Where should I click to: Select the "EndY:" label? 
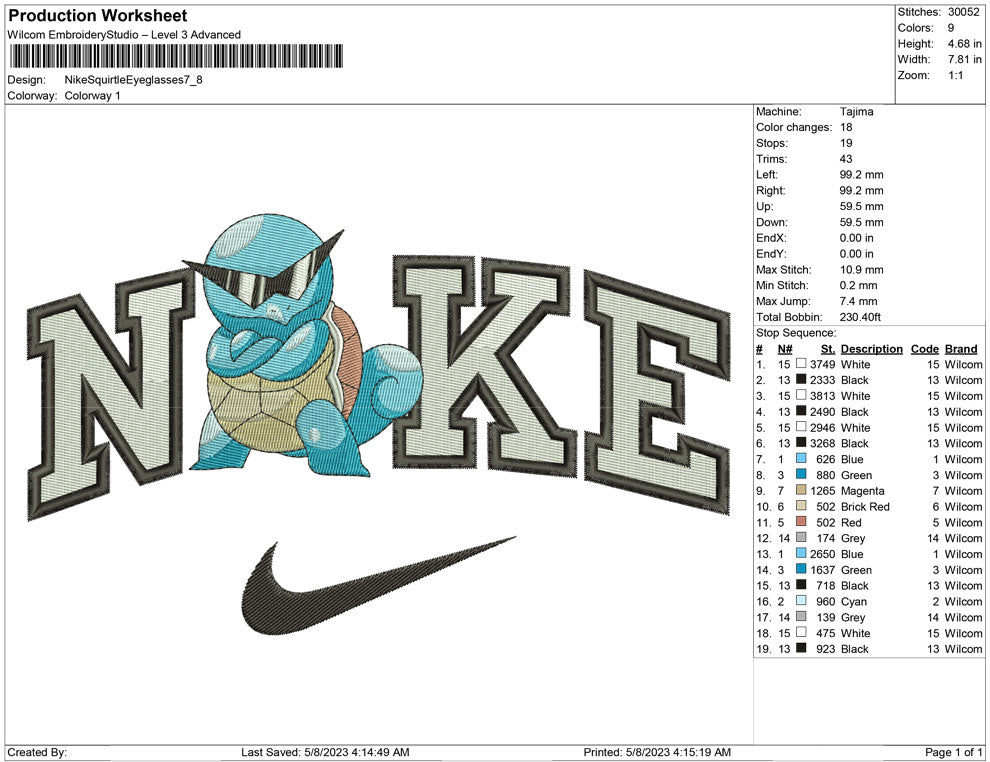(x=771, y=254)
